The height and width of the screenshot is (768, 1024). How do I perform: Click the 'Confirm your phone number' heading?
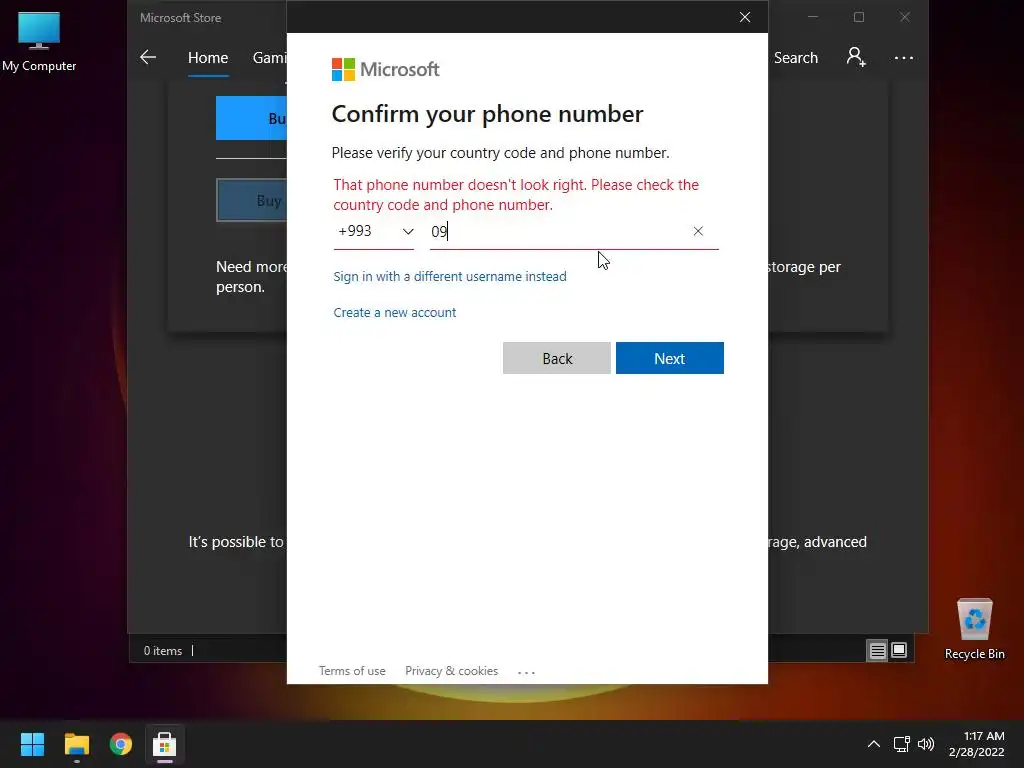point(487,114)
